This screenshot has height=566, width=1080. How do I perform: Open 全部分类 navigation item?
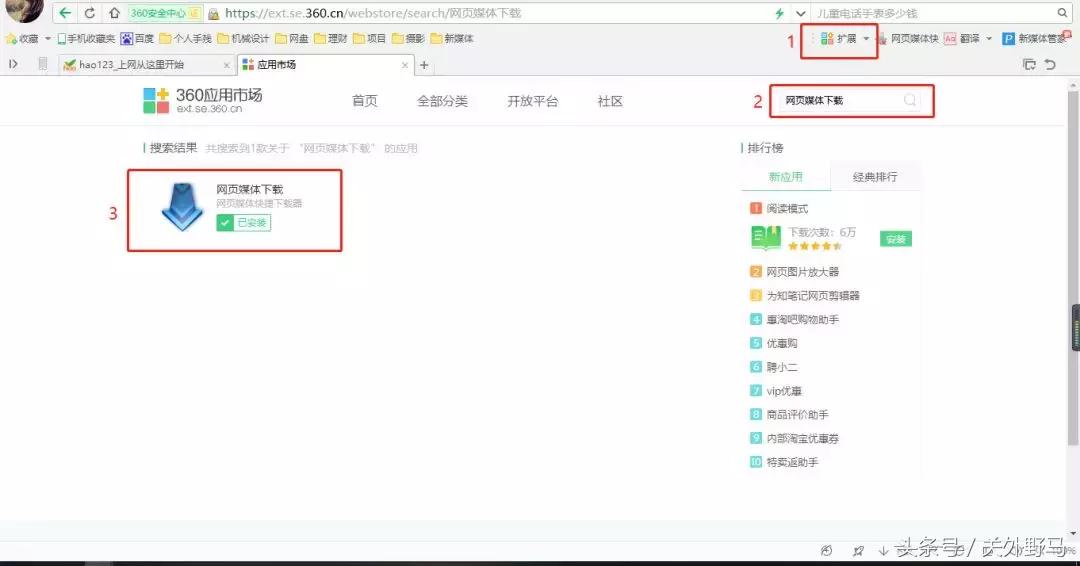tap(442, 101)
